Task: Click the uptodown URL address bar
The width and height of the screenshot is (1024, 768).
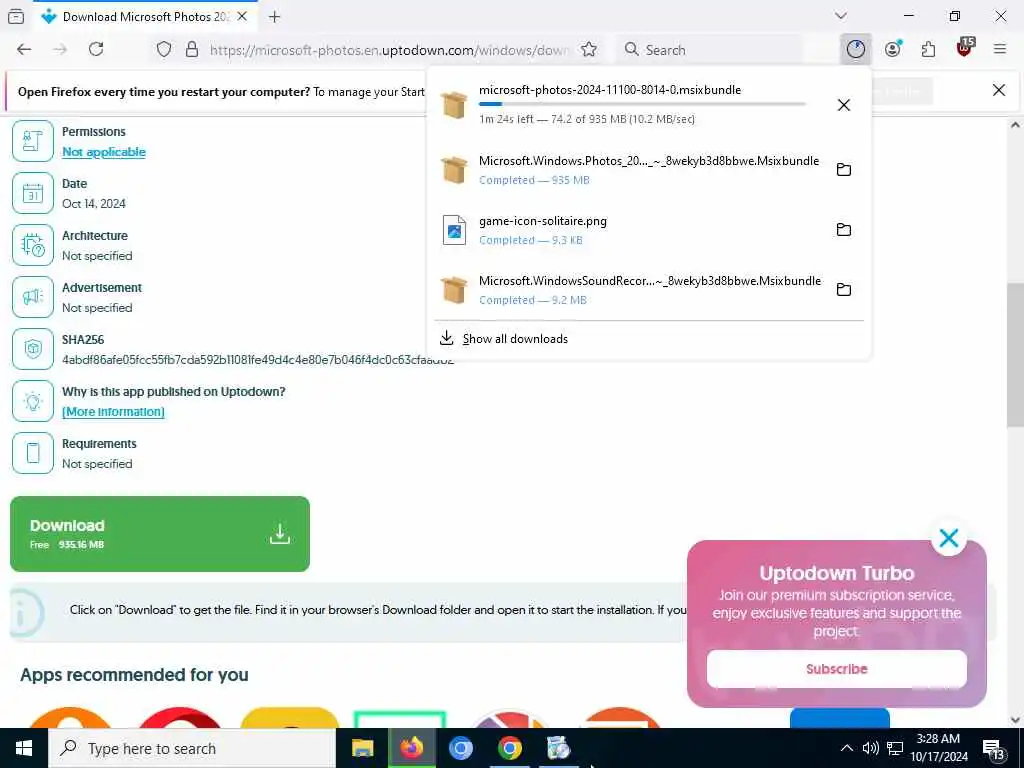Action: click(x=389, y=50)
